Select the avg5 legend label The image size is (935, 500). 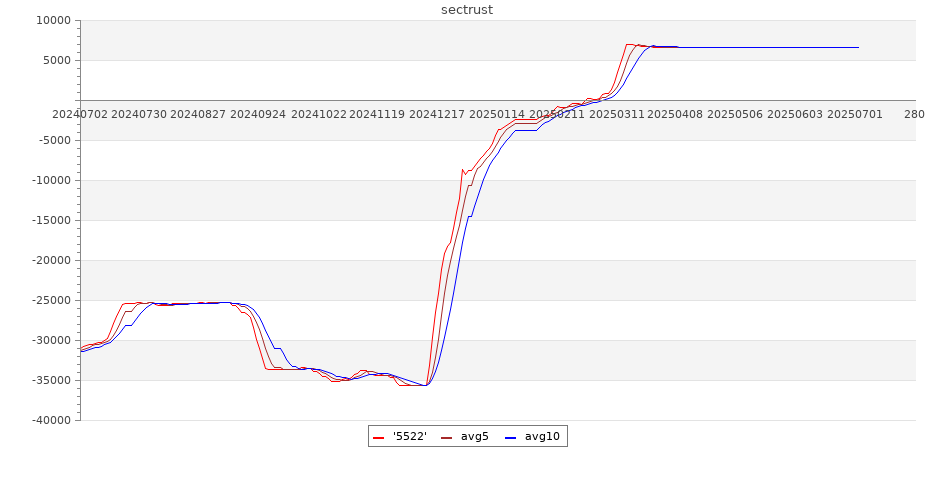(x=475, y=437)
